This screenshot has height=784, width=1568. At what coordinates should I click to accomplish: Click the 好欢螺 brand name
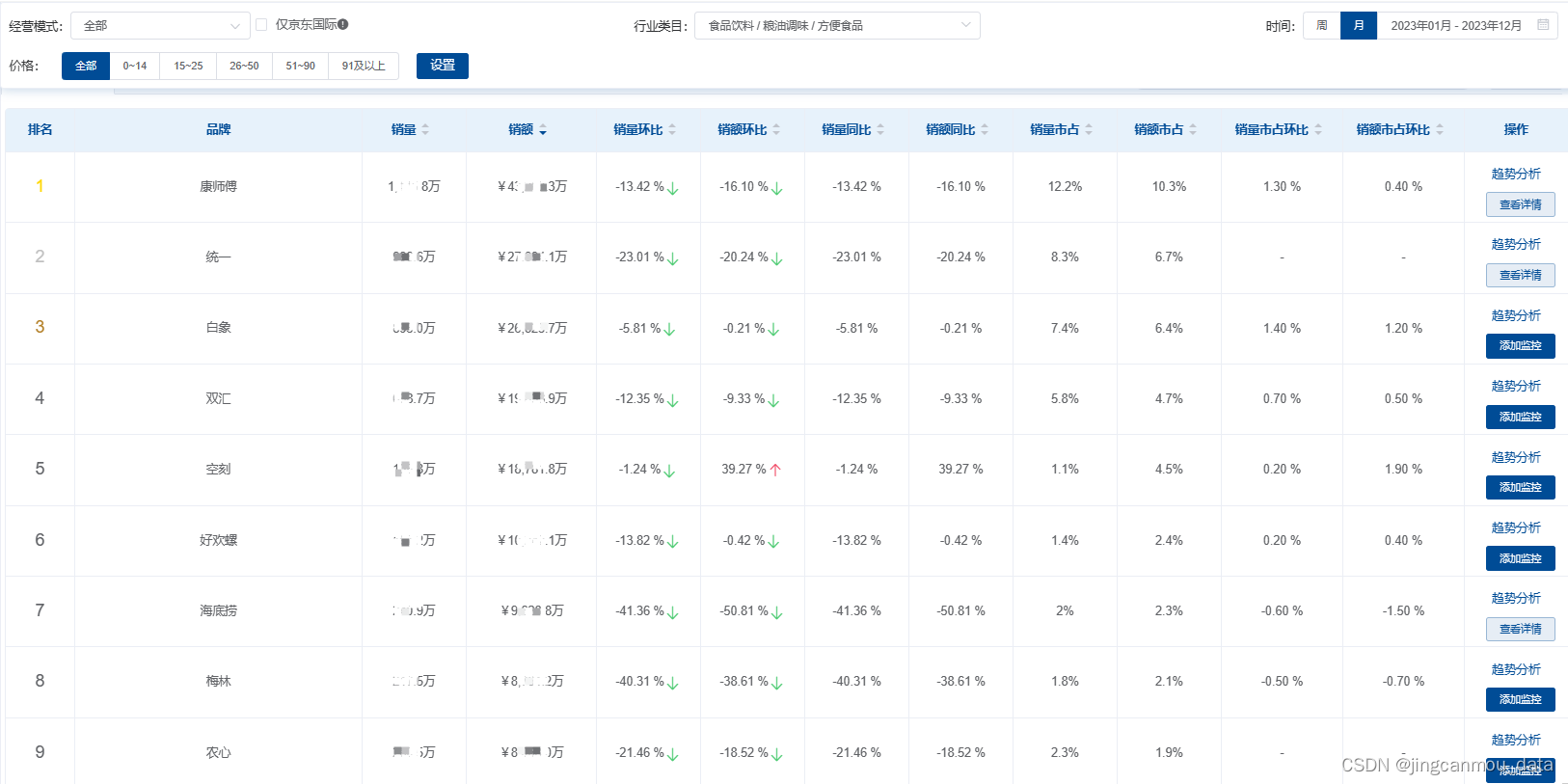pos(219,540)
